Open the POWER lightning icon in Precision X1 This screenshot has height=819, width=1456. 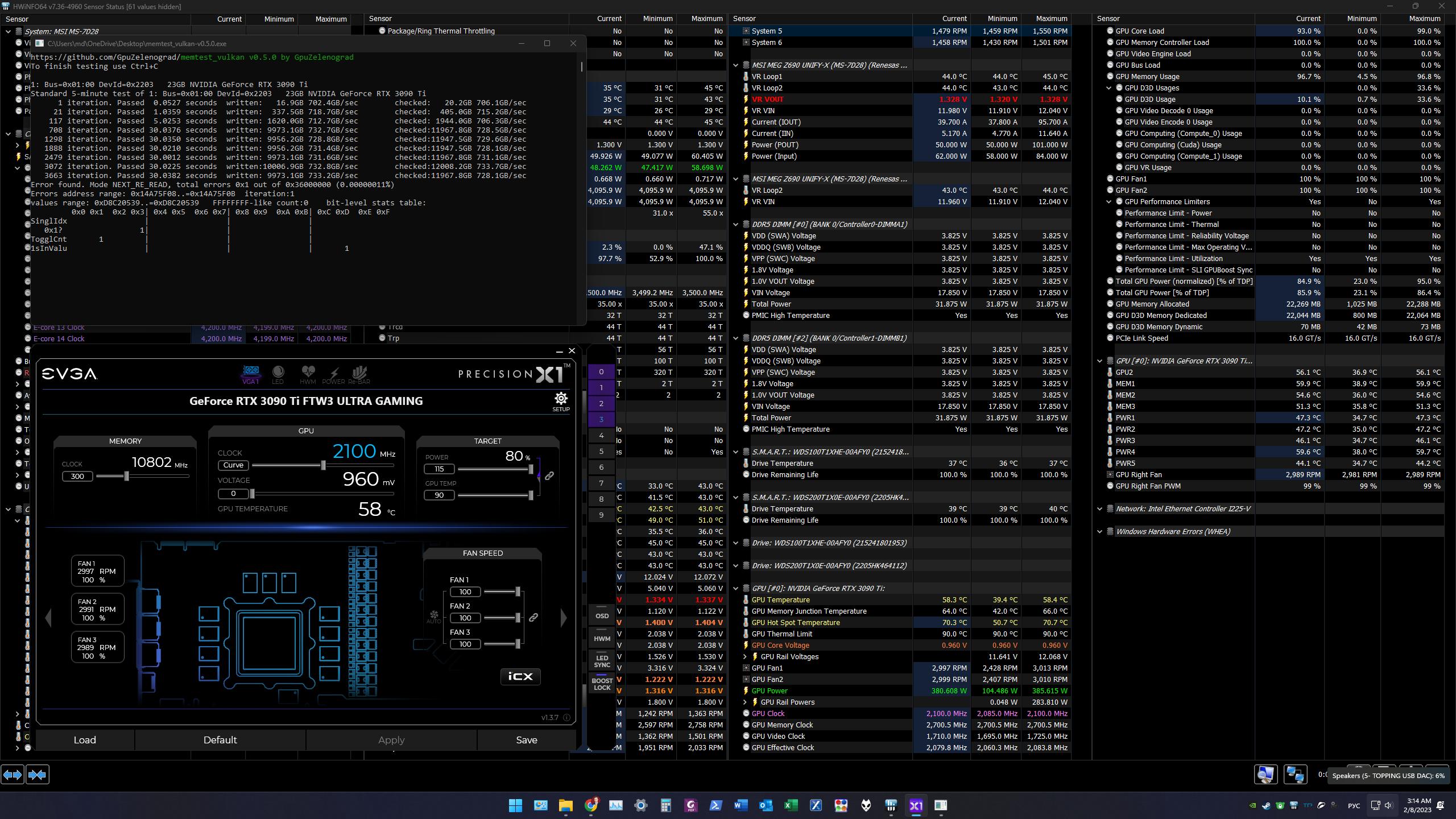coord(334,374)
